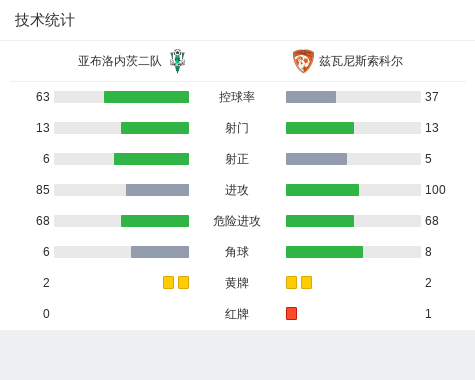Click the left 危险进攻 bar showing 68

pos(155,221)
